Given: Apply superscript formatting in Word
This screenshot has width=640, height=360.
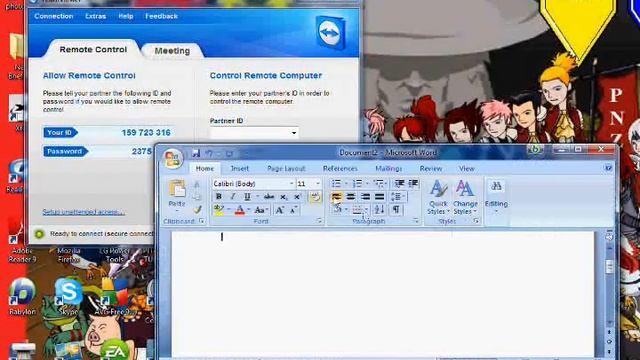Looking at the screenshot, I should (x=298, y=197).
